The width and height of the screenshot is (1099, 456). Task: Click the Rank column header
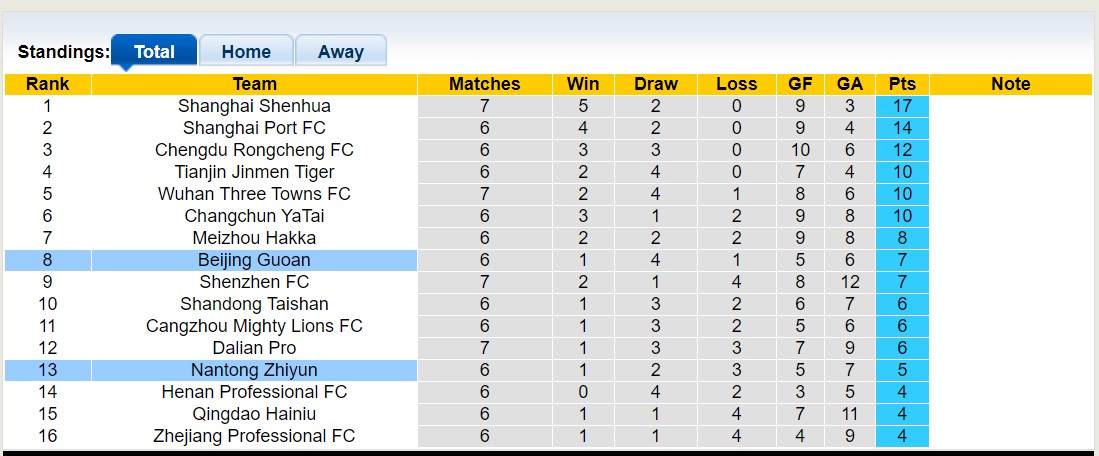[x=47, y=84]
